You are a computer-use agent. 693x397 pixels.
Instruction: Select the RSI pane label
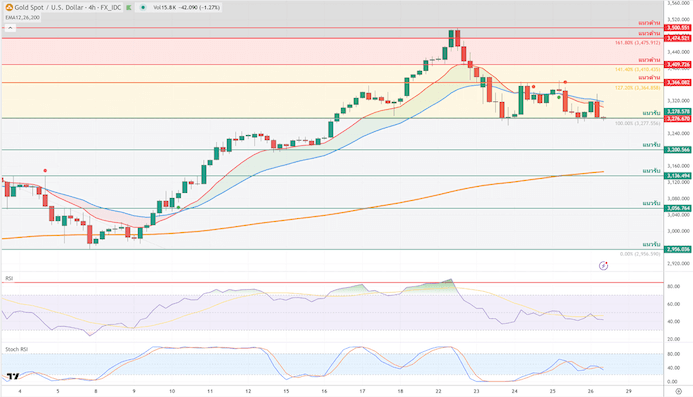point(9,279)
